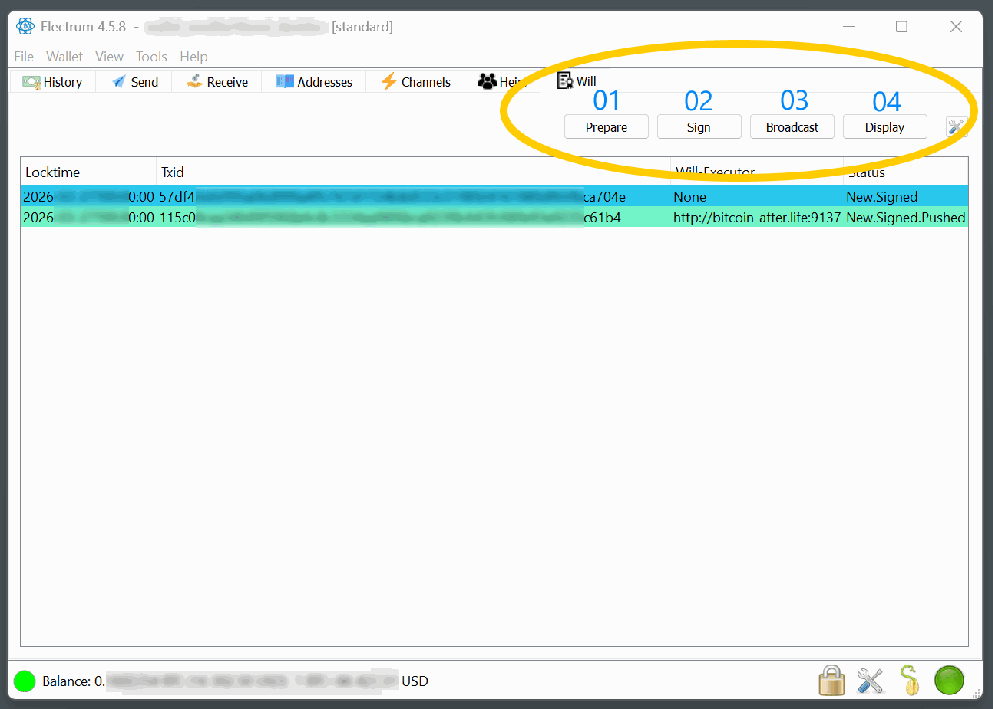Switch to the History tab

[x=53, y=82]
